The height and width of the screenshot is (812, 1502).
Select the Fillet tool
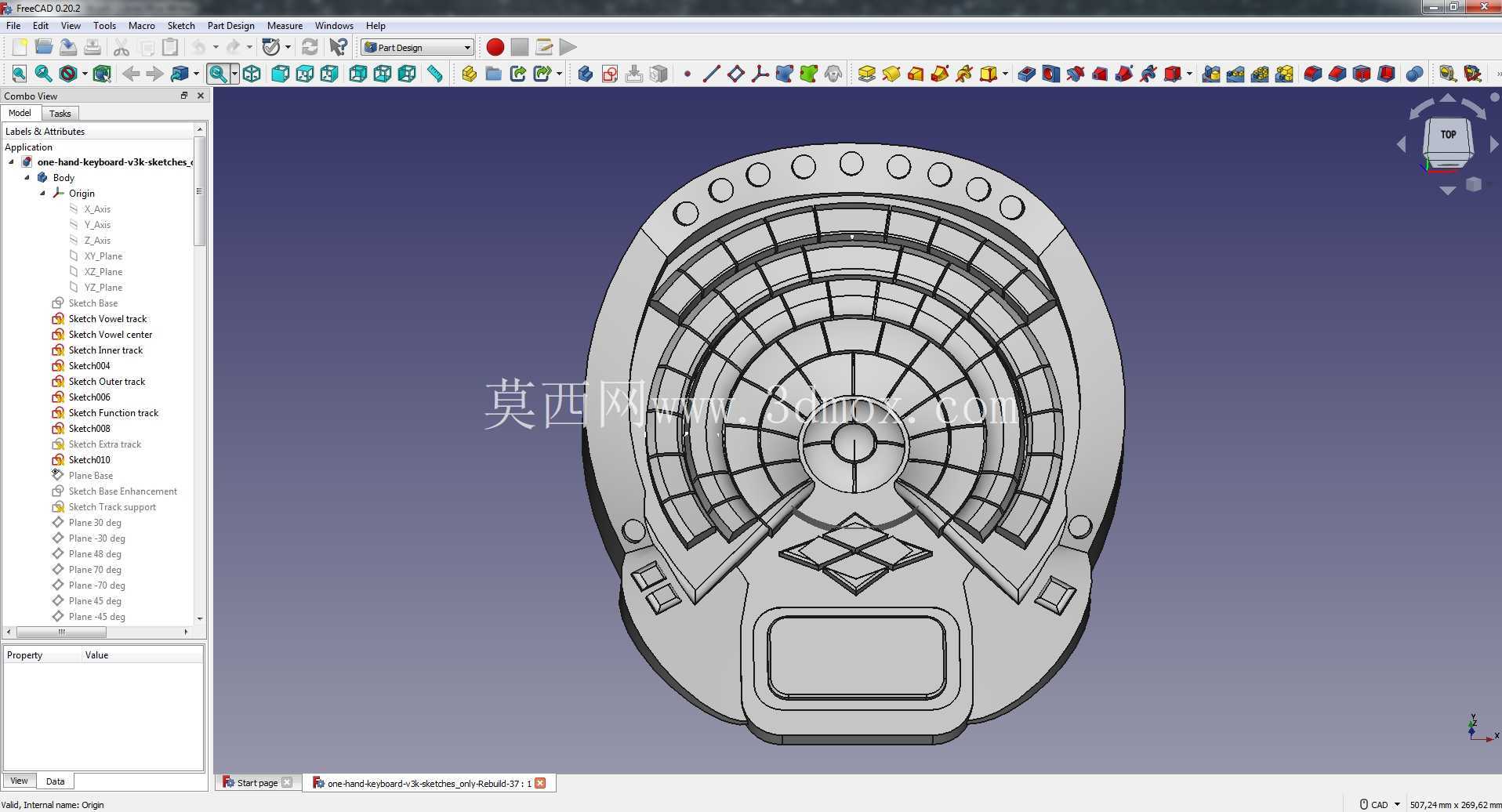(1312, 74)
